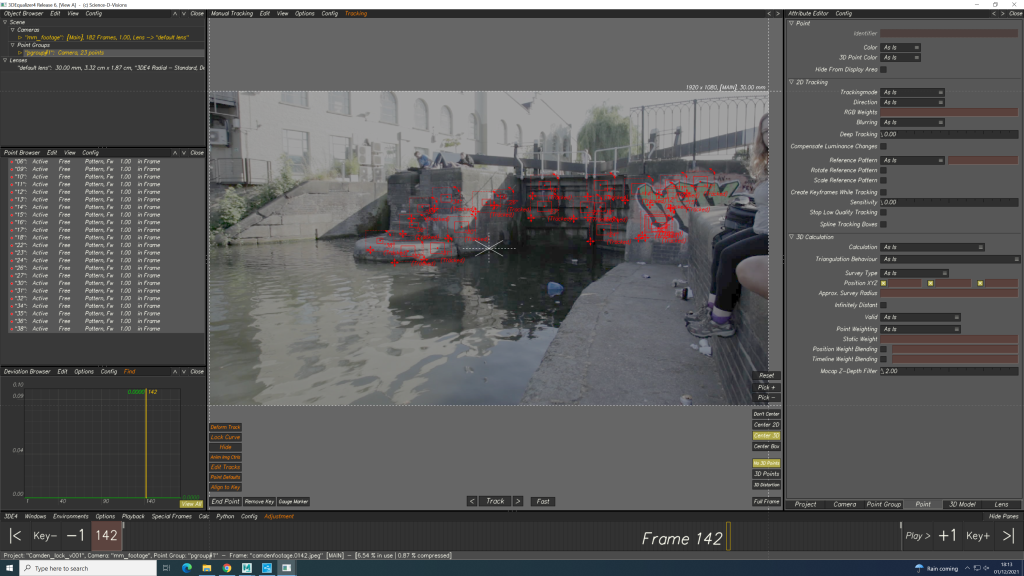Adjust the Sensitivity slider
1024x576 pixels.
click(x=949, y=202)
